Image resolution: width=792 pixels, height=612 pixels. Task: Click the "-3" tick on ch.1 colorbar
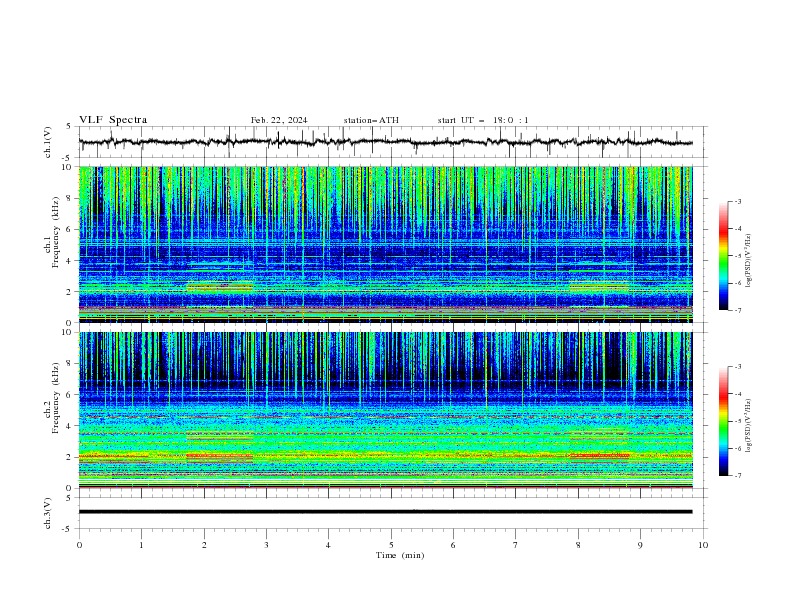(737, 201)
